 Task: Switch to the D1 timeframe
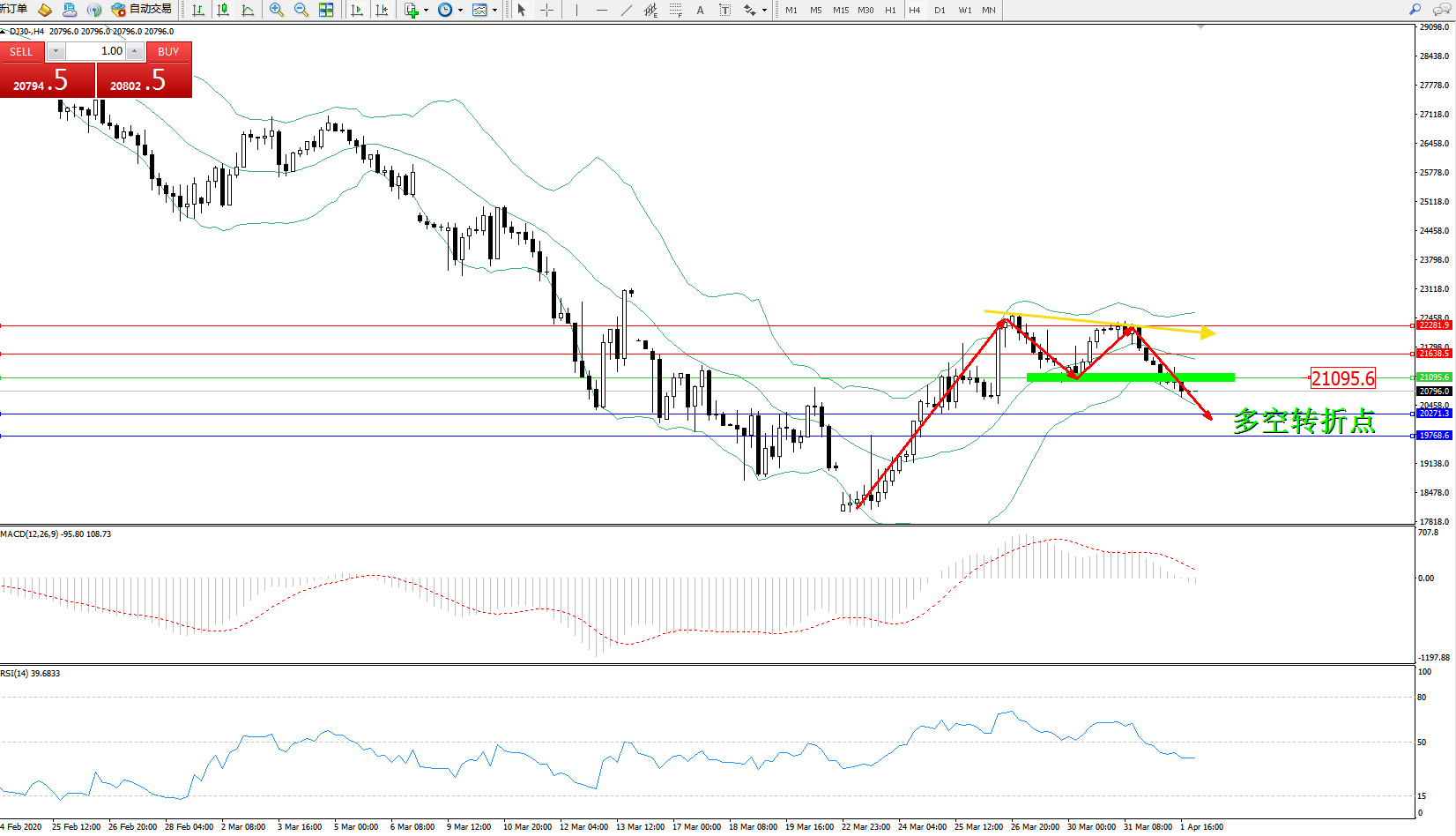[x=940, y=10]
